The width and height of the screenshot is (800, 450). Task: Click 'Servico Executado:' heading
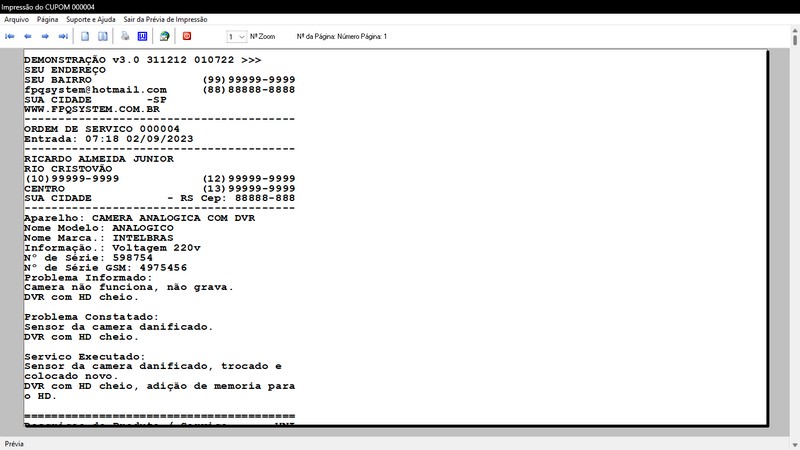click(x=85, y=357)
